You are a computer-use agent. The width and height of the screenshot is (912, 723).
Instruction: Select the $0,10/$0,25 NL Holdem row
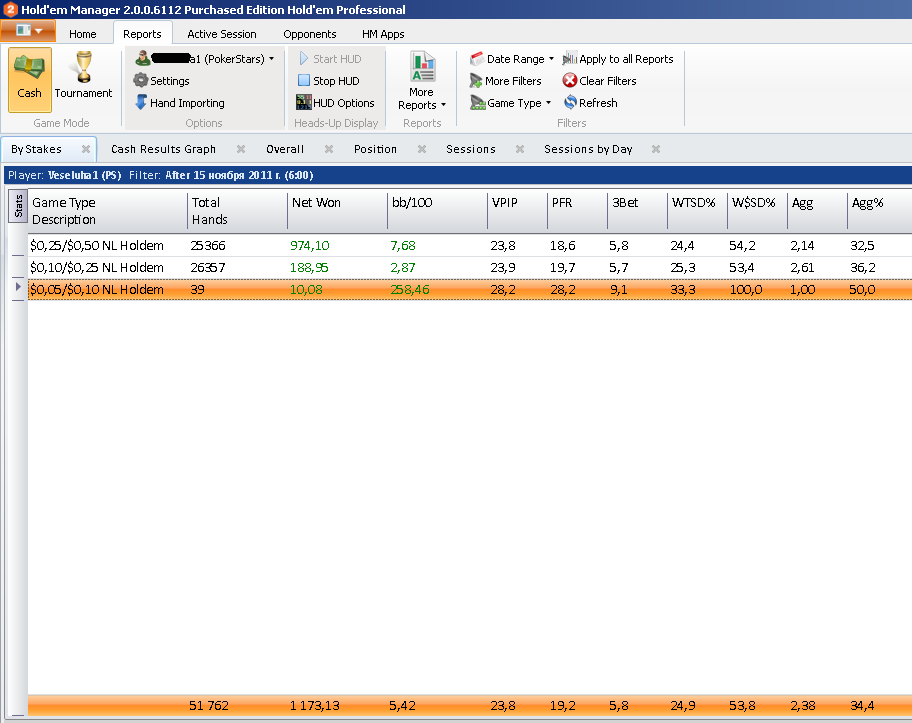(x=469, y=268)
